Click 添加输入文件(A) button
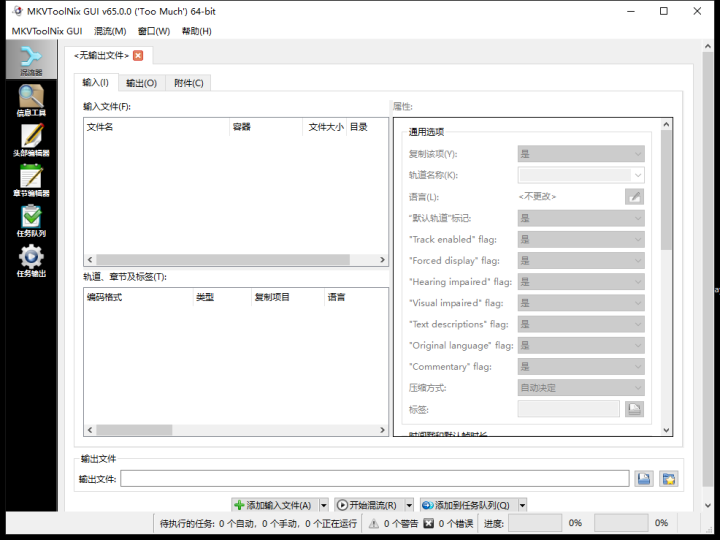Image resolution: width=720 pixels, height=540 pixels. [275, 505]
